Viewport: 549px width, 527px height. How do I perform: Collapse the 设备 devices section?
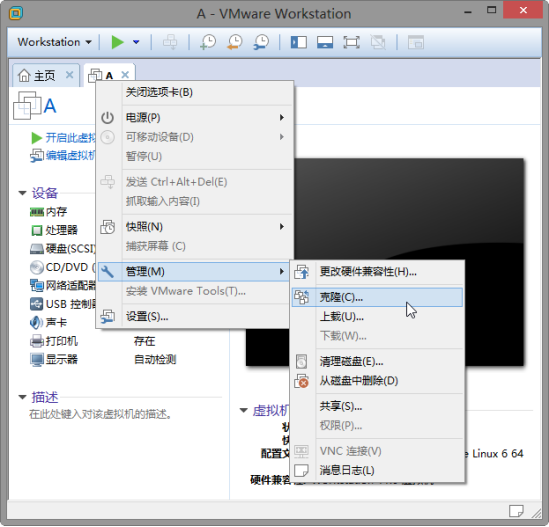22,193
